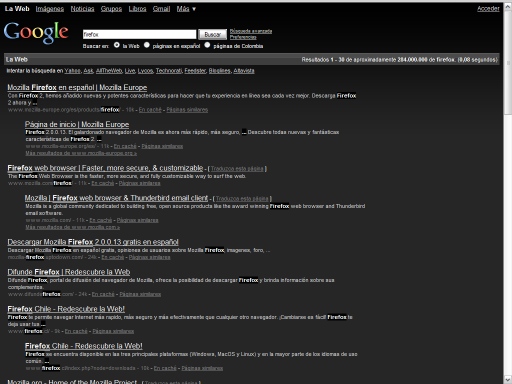Open 'Páginas similares' for www.mozilla.com/ - 11k result

click(x=138, y=220)
